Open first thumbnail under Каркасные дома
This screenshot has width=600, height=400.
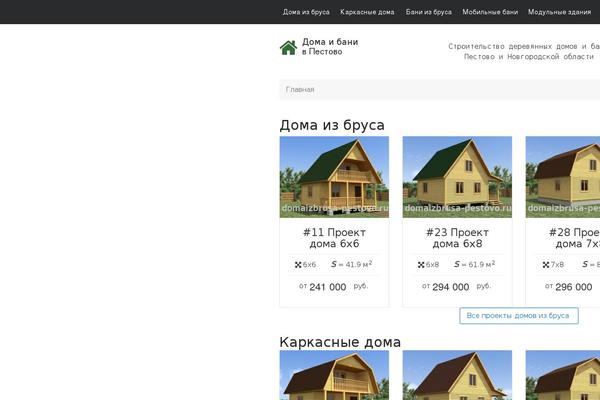coord(334,375)
